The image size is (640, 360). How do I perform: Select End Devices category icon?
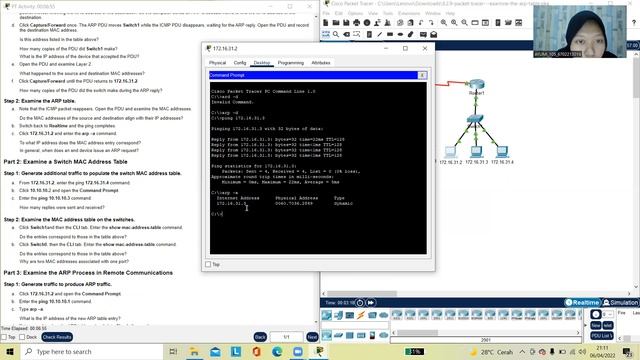coord(338,315)
